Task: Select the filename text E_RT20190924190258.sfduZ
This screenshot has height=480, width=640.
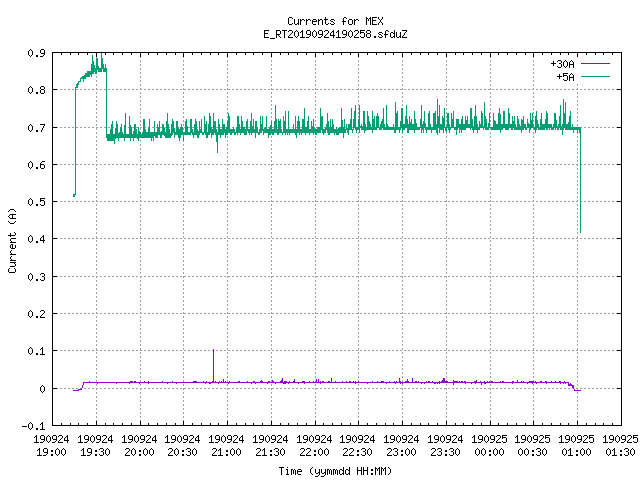Action: click(x=335, y=34)
